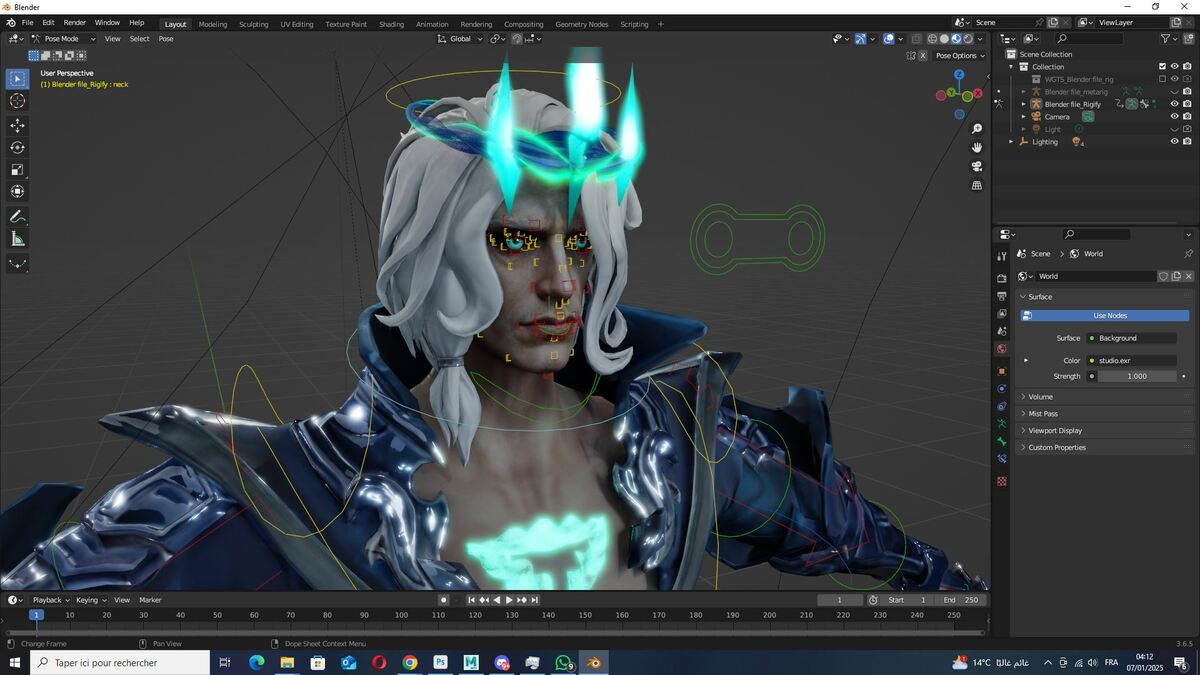Open the Scene properties tab
1200x675 pixels.
coord(1002,331)
